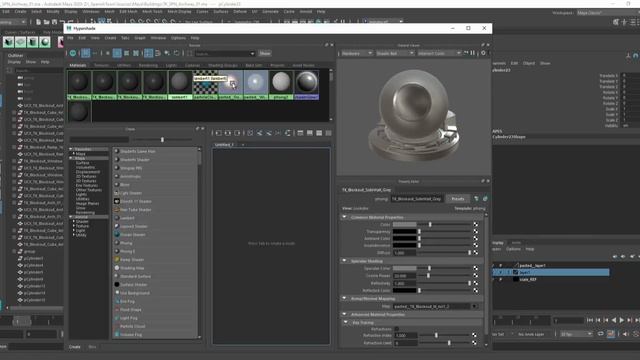Open the Shader Ball geometry dropdown
Screen dimensions: 640x360
[395, 53]
